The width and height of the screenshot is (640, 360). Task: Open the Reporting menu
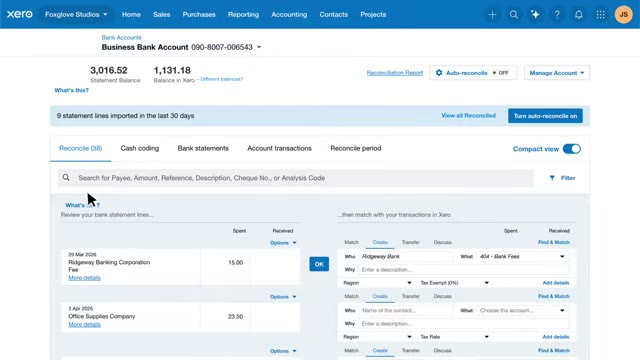tap(243, 14)
